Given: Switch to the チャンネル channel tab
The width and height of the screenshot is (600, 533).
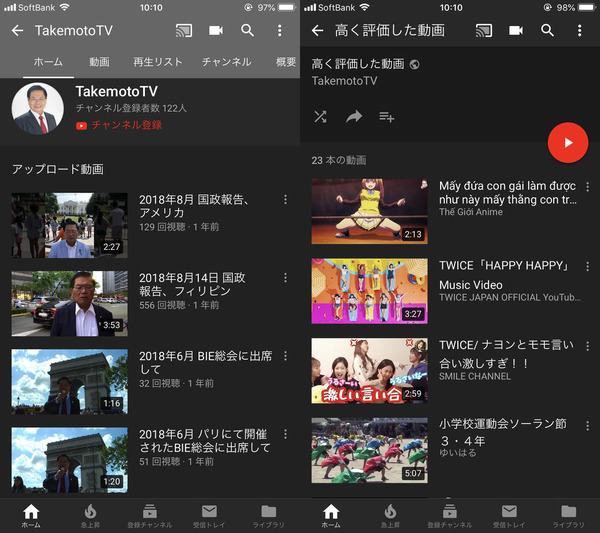Looking at the screenshot, I should point(227,62).
